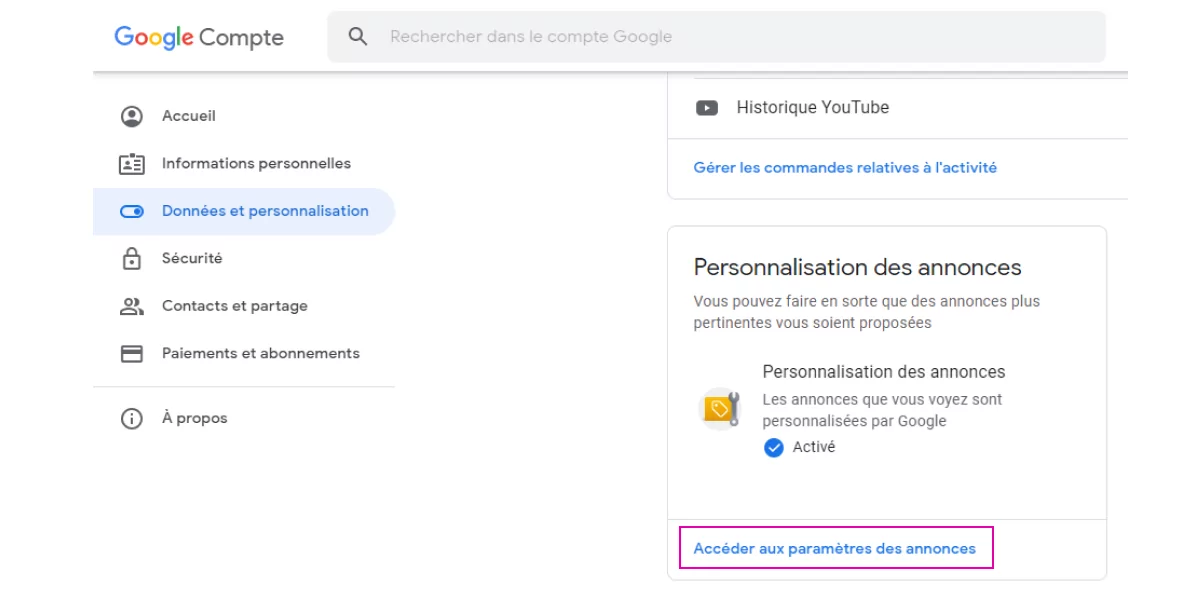
Task: Click Accéder aux paramètres des annonces link
Action: point(835,548)
